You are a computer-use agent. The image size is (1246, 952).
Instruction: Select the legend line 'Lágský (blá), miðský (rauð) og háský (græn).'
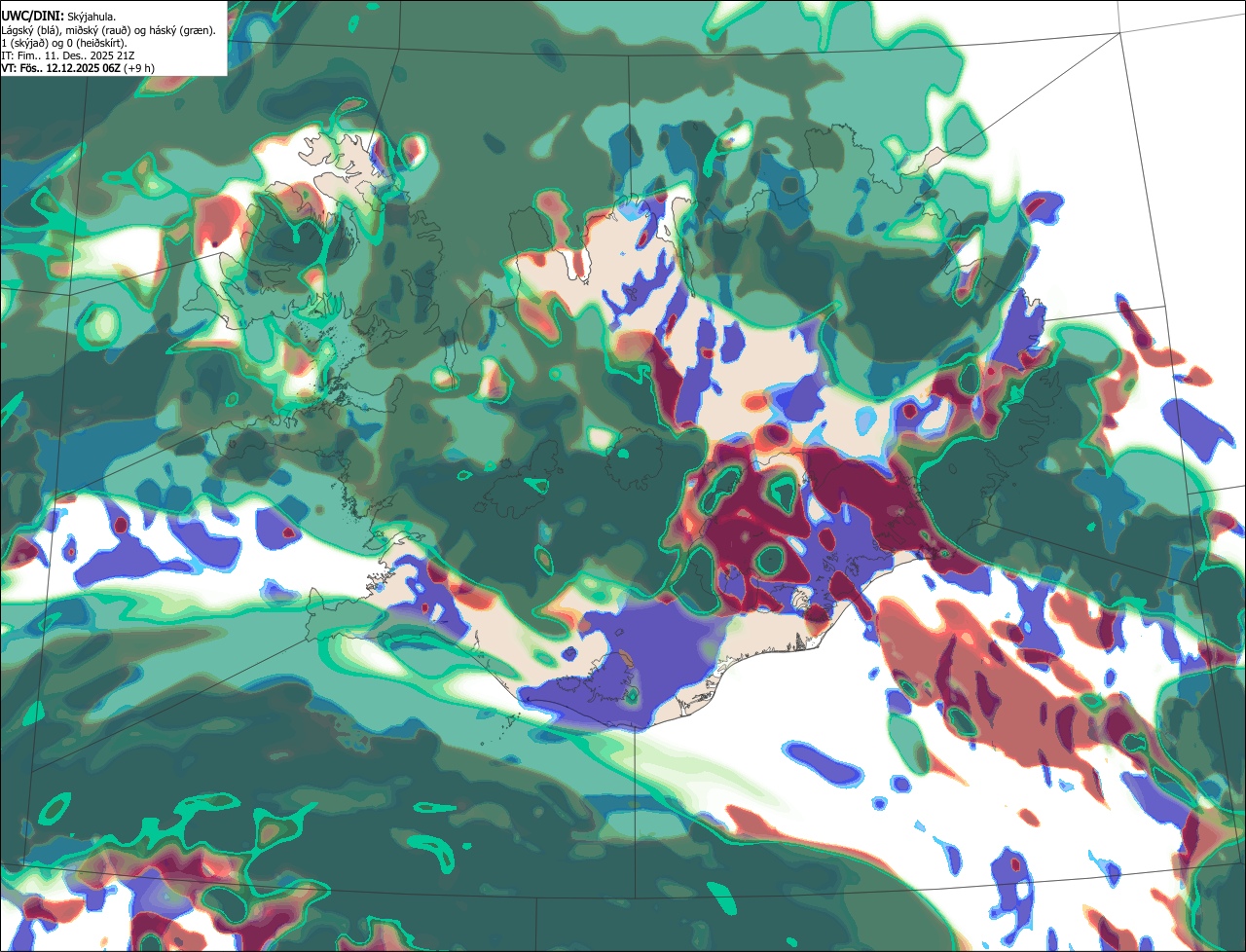click(109, 30)
